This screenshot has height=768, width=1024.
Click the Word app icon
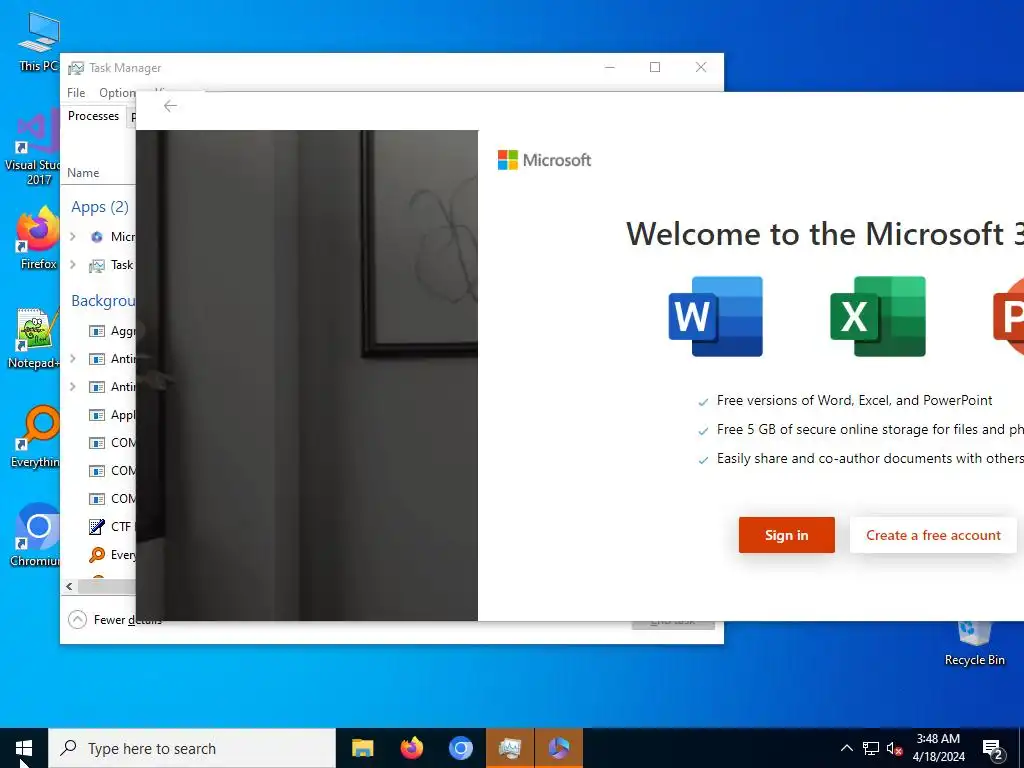coord(716,317)
